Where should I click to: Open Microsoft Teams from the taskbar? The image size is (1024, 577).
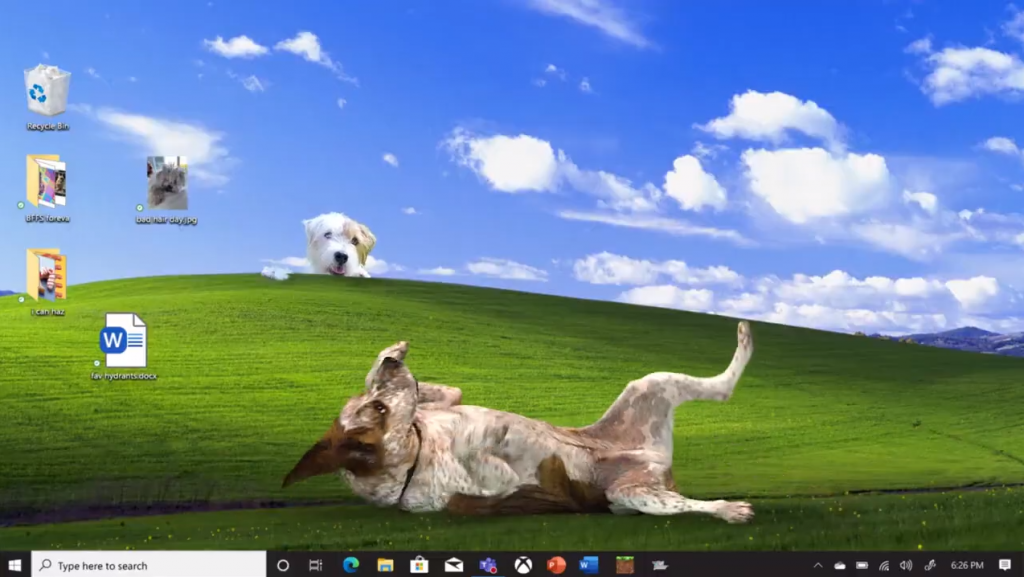click(488, 565)
